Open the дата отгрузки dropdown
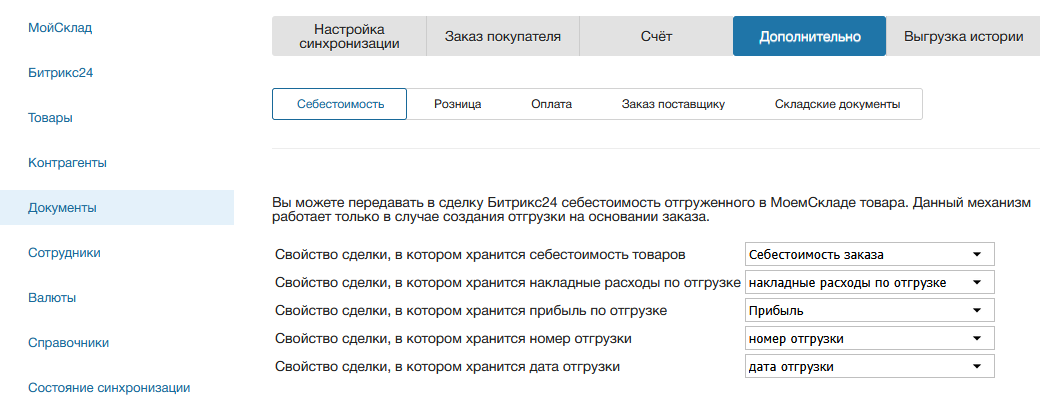 (x=870, y=367)
